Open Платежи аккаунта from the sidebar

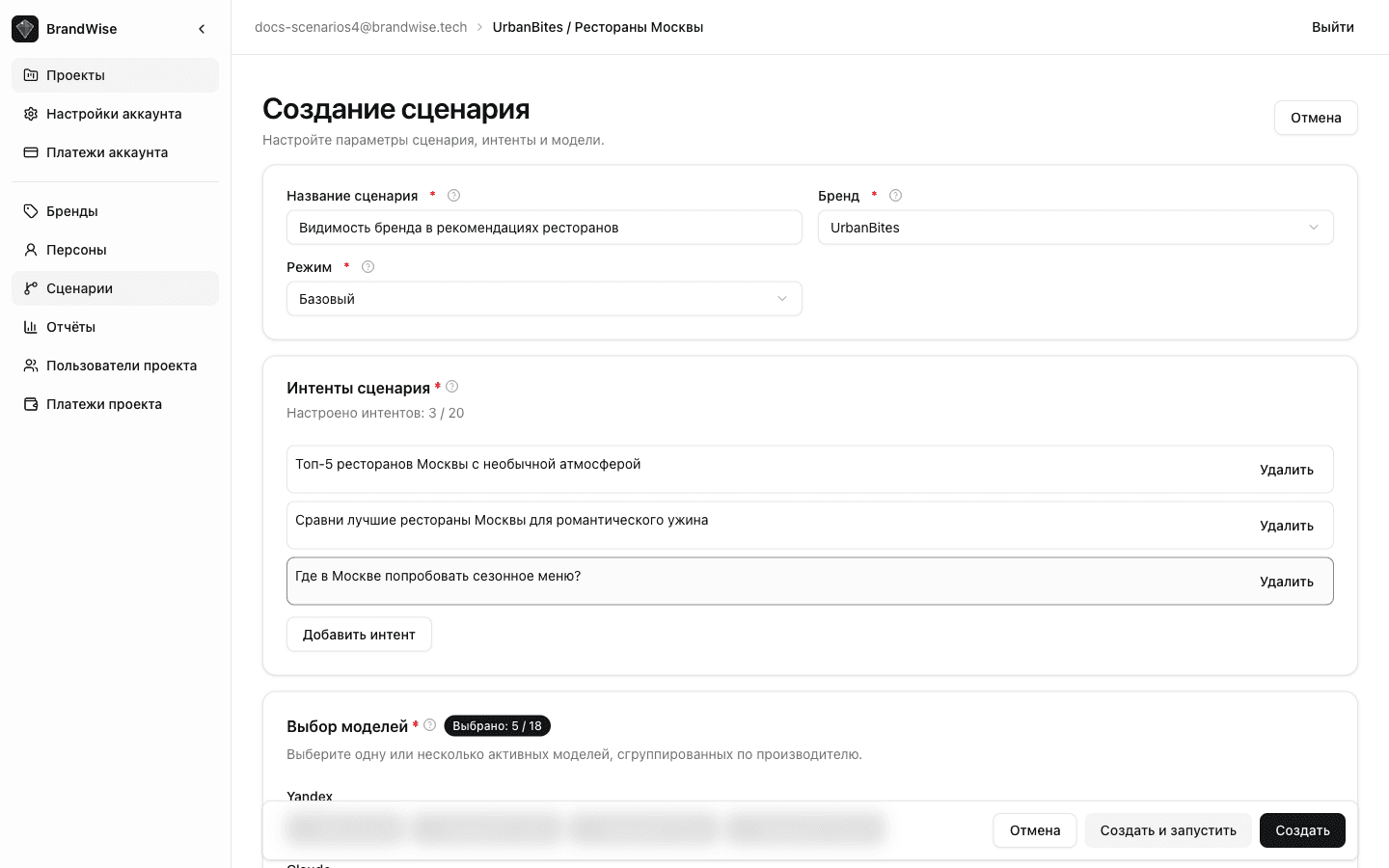pyautogui.click(x=106, y=151)
